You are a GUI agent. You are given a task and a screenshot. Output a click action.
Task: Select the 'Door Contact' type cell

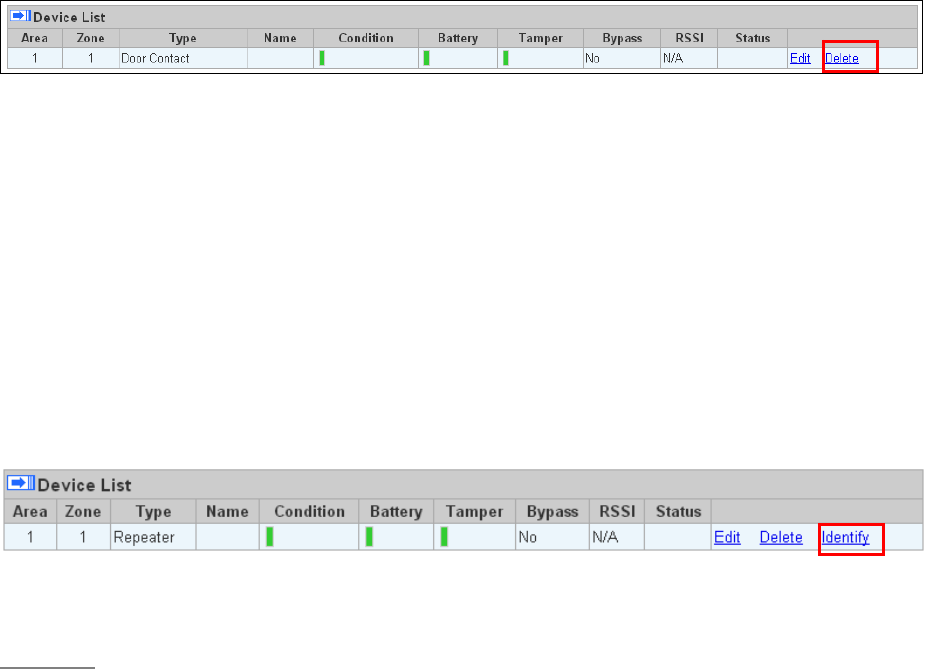pyautogui.click(x=183, y=58)
